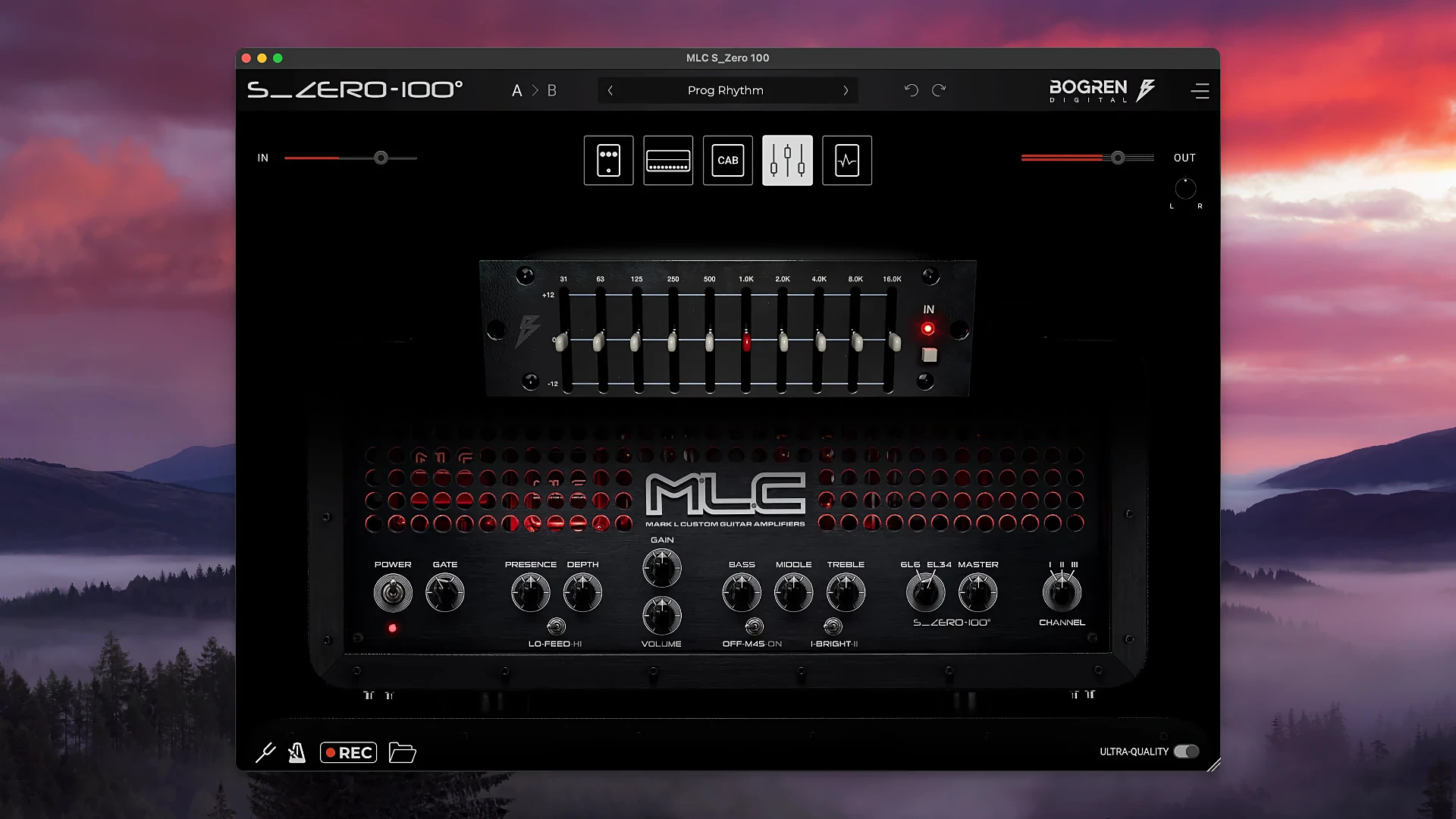This screenshot has width=1456, height=819.
Task: Select the pedal stompbox module icon
Action: point(607,160)
